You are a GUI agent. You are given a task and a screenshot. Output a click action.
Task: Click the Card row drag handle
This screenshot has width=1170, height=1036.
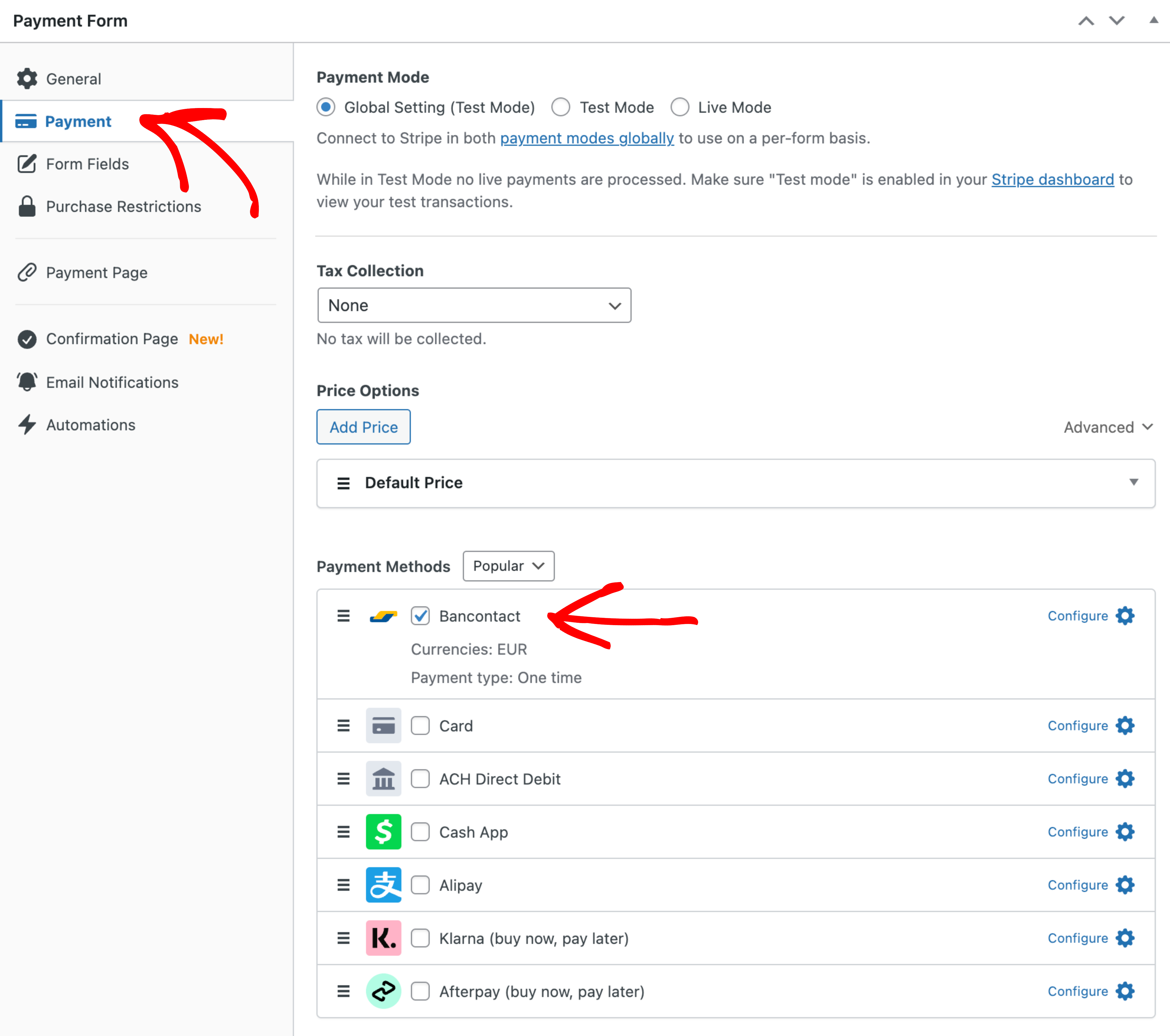coord(344,726)
